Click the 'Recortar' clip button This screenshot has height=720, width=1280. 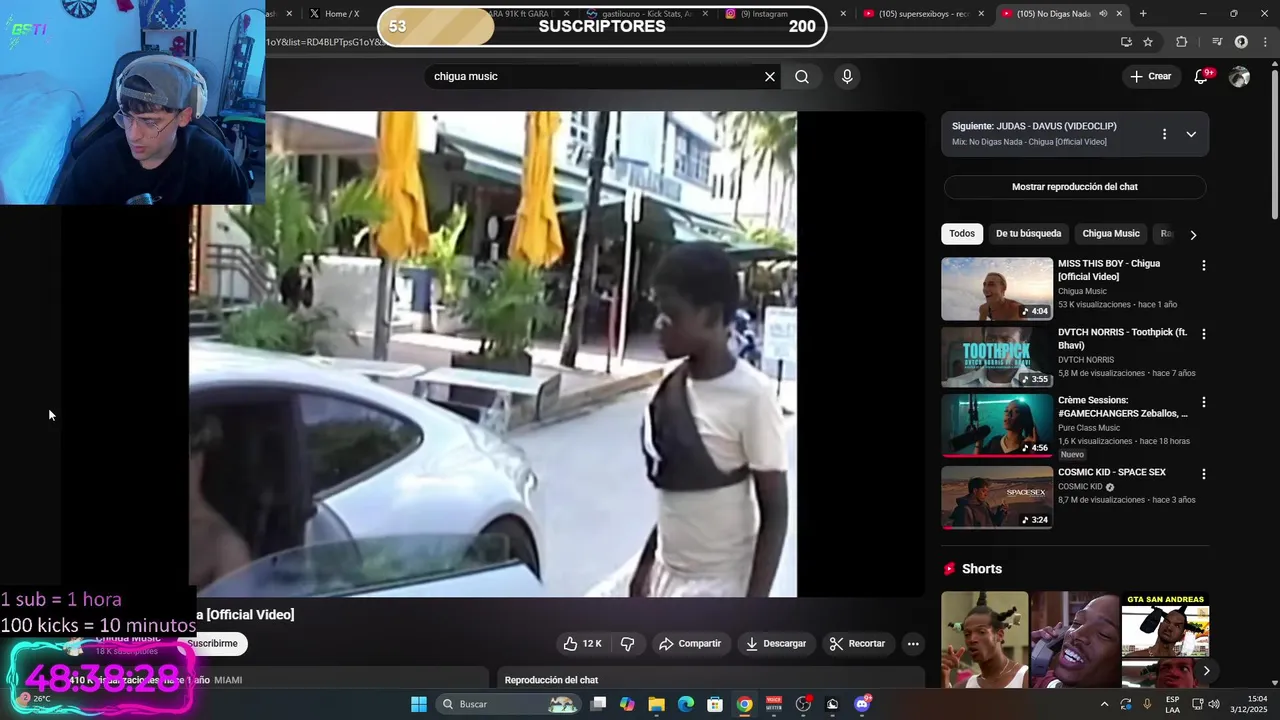(858, 644)
